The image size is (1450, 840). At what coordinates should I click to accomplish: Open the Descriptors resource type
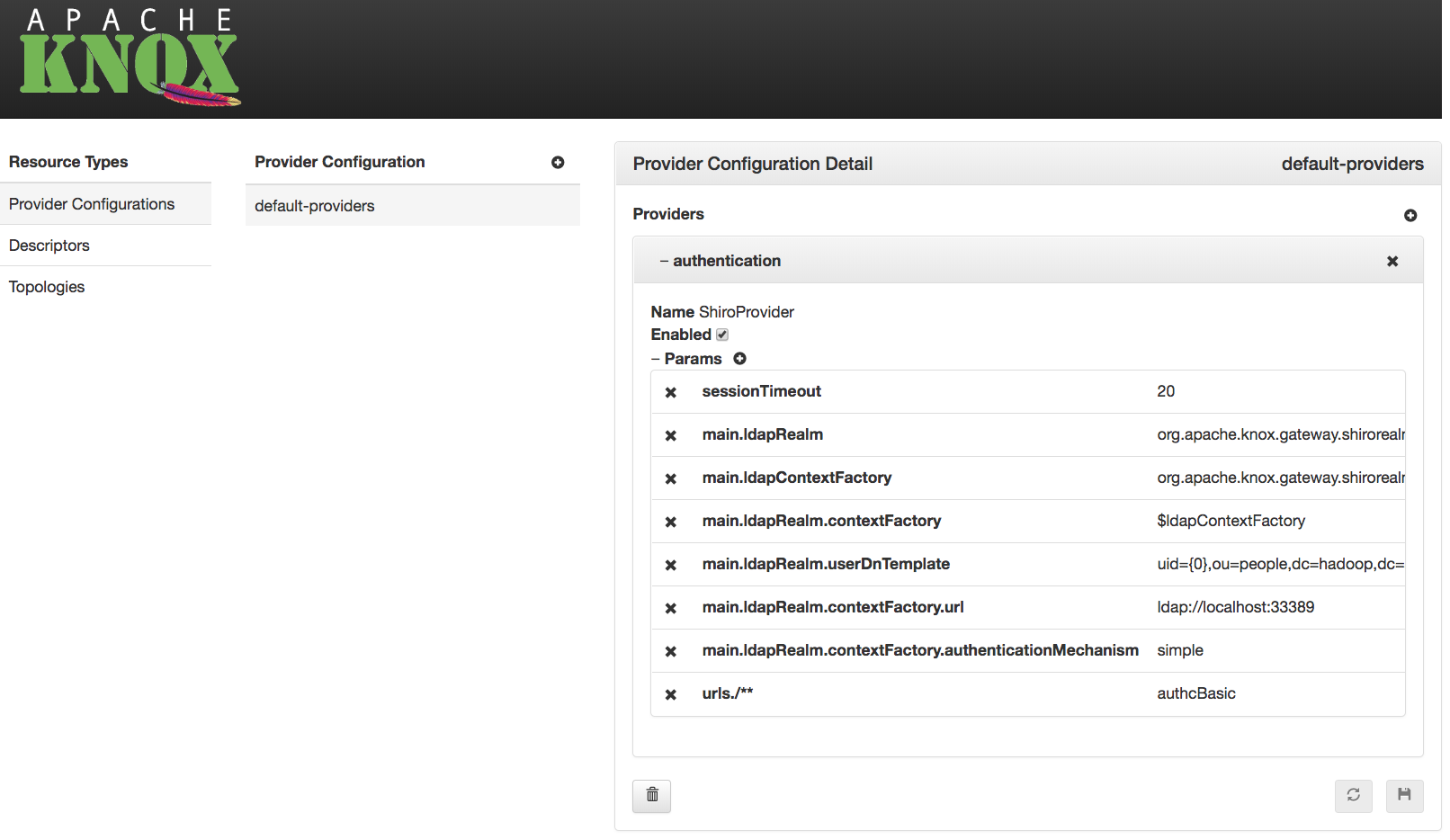click(x=49, y=245)
